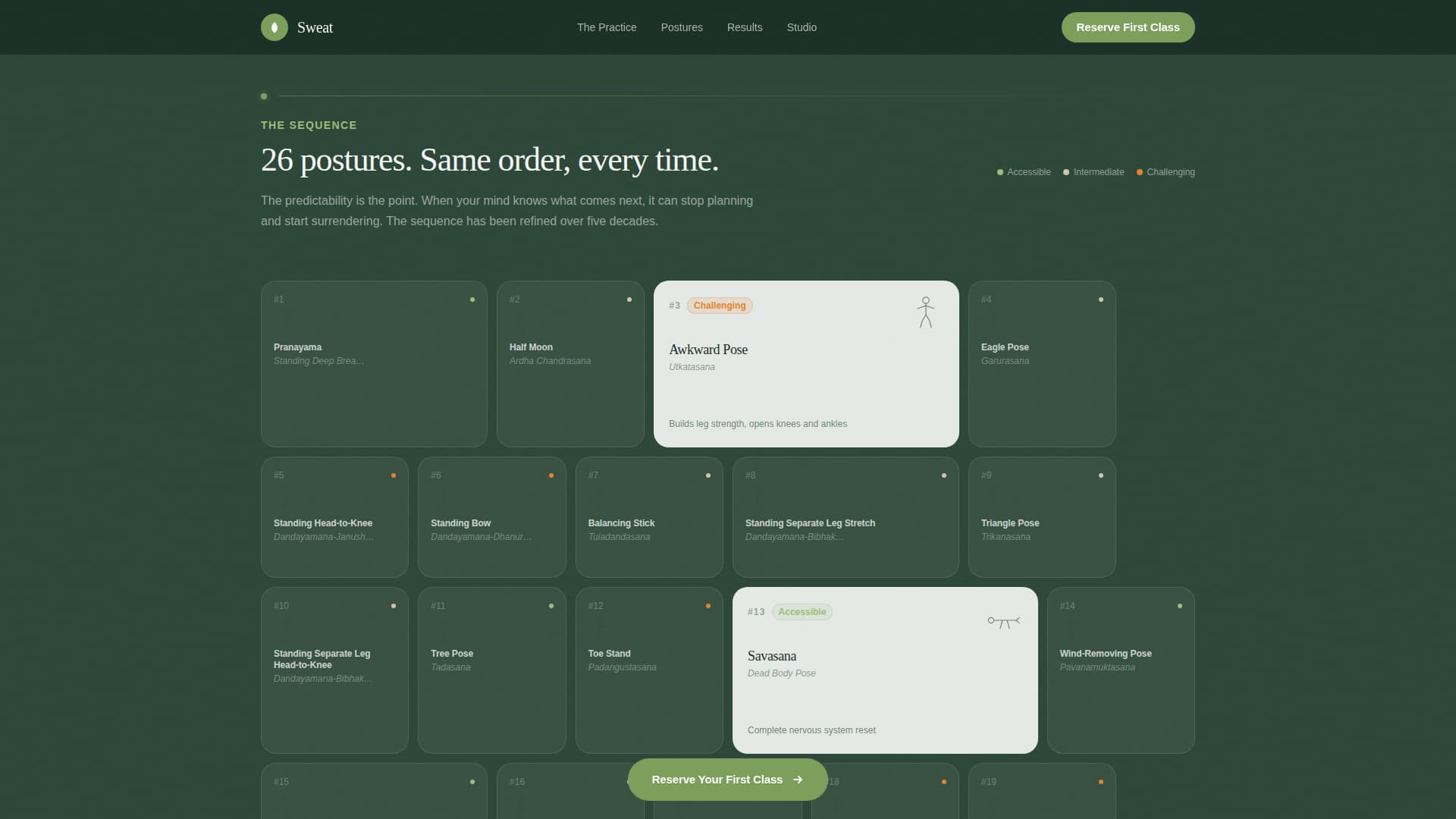Click the timeline start dot above The Sequence
The height and width of the screenshot is (819, 1456).
tap(264, 96)
